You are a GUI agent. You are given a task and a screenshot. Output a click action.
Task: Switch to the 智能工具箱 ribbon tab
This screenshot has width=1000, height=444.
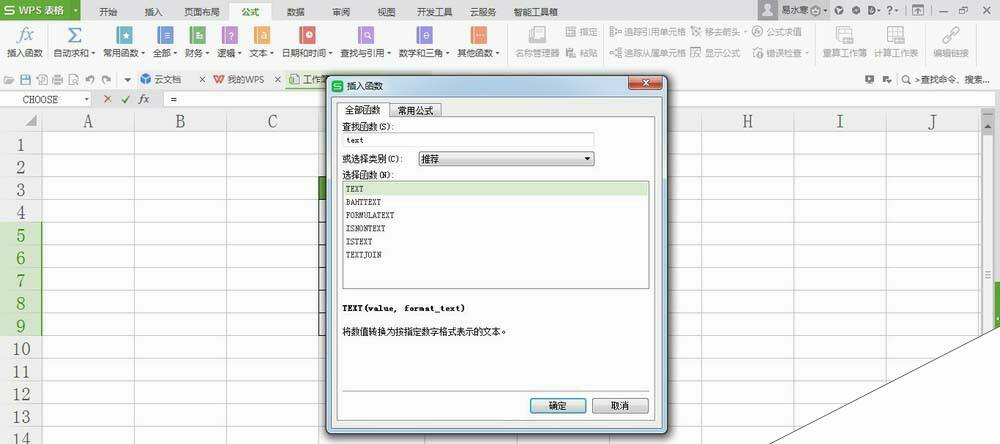point(536,11)
